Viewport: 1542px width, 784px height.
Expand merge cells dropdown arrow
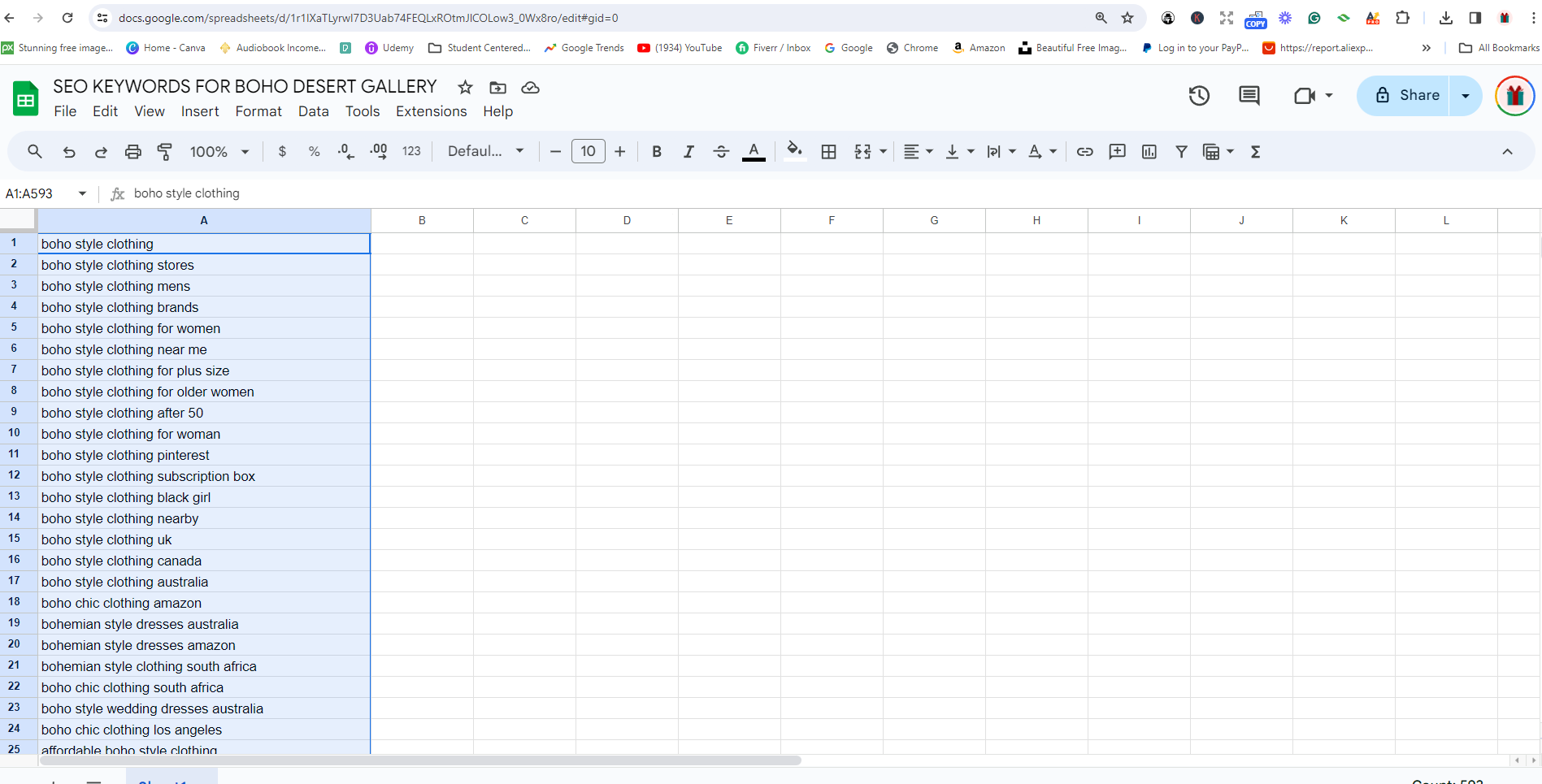pyautogui.click(x=883, y=151)
